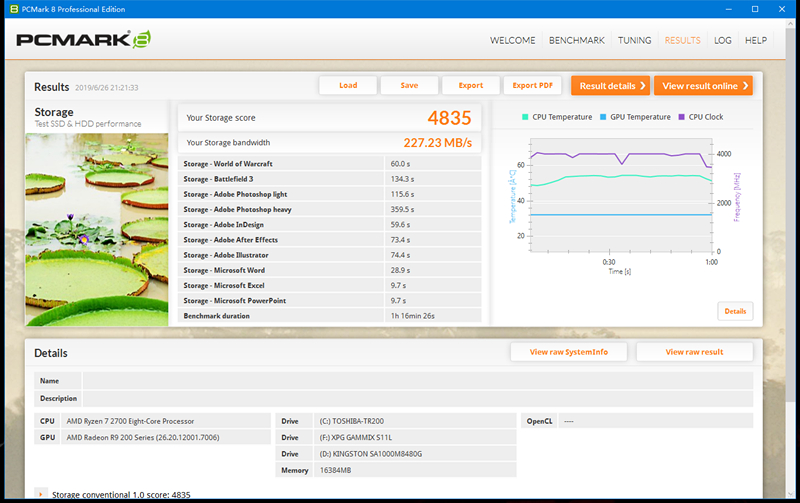The height and width of the screenshot is (503, 800).
Task: Toggle the GPU Temperature legend entry
Action: pyautogui.click(x=638, y=117)
